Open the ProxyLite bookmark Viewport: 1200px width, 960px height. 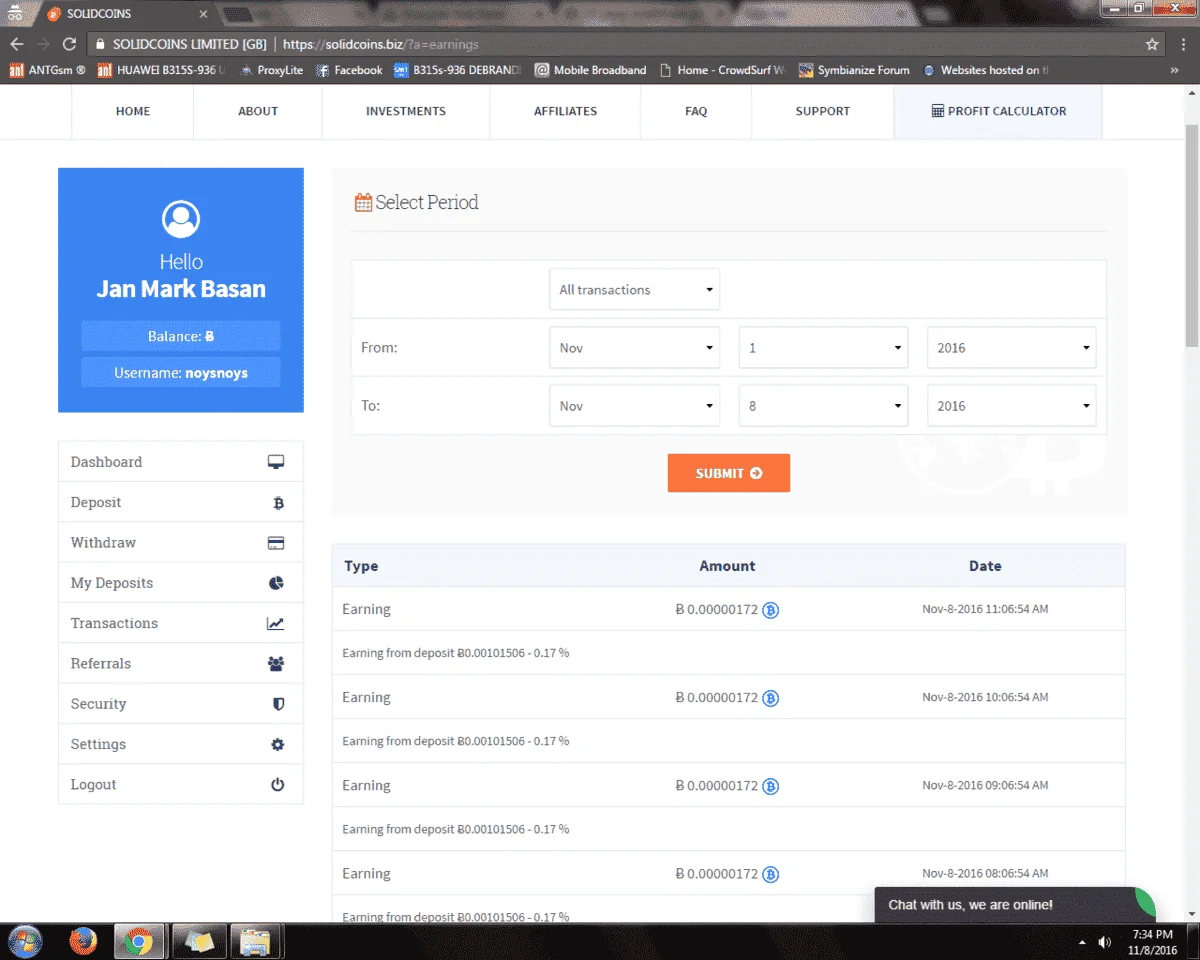pos(271,70)
